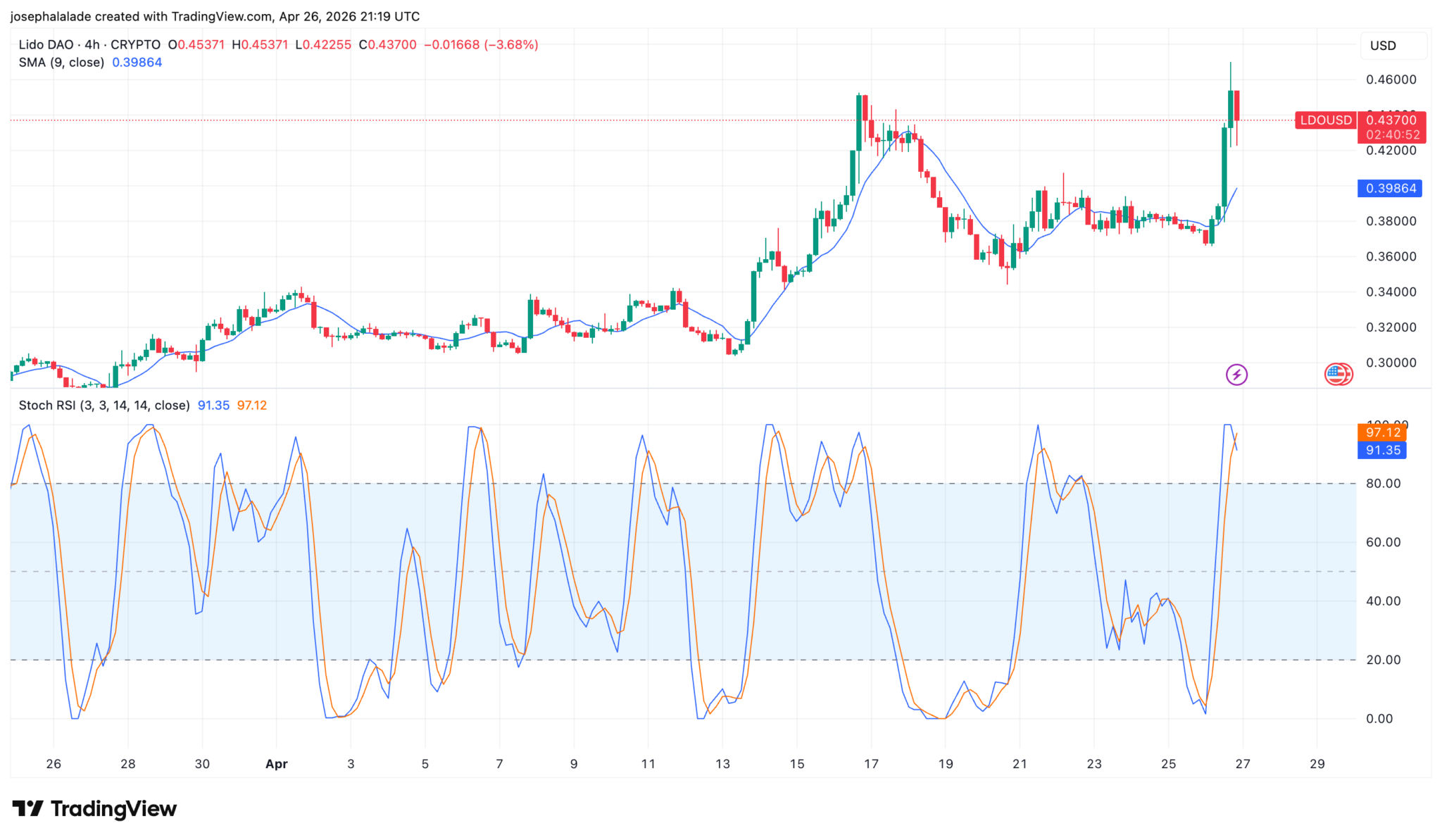
Task: Click the TradingView logo
Action: pos(94,808)
